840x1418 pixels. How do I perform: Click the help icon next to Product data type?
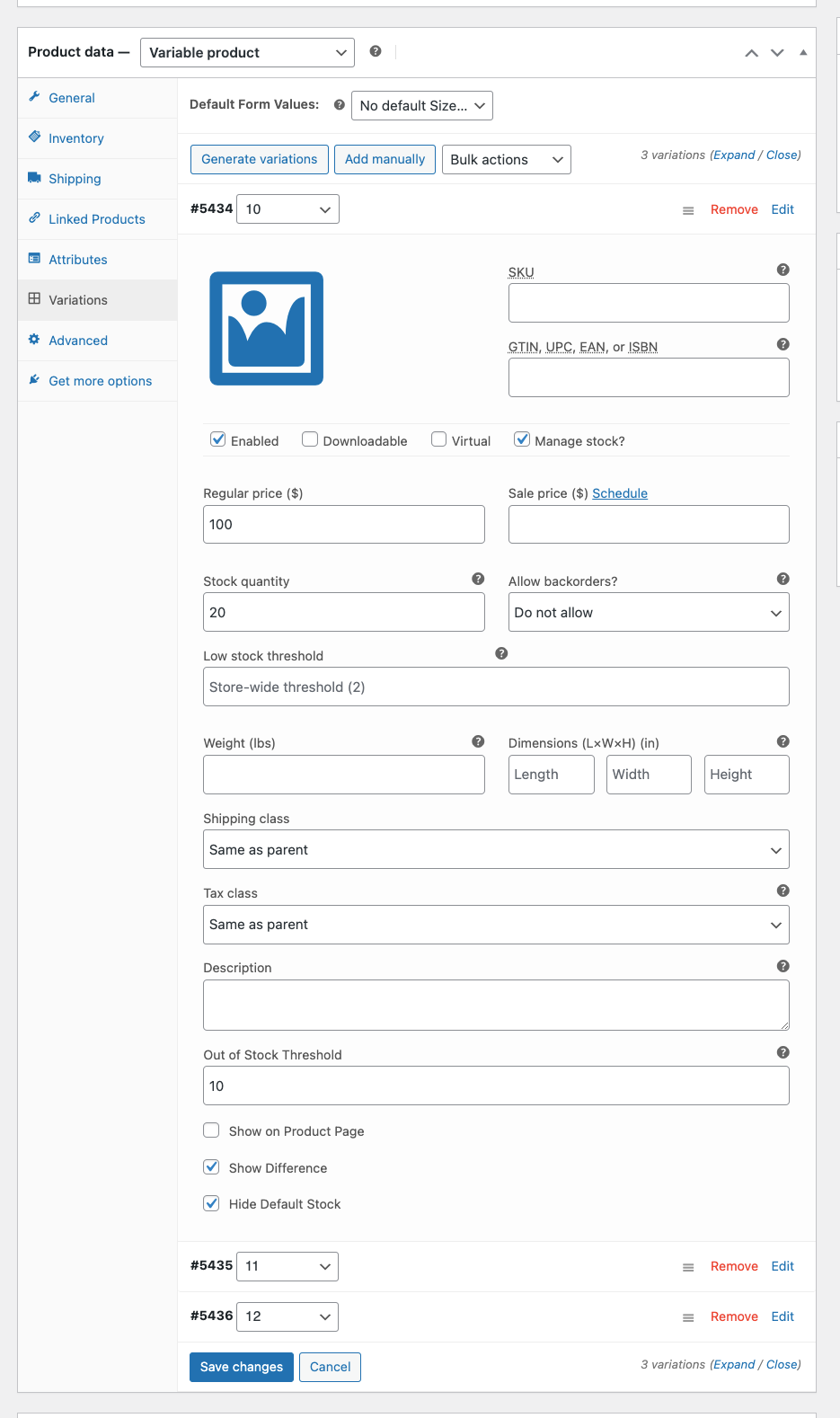tap(376, 51)
